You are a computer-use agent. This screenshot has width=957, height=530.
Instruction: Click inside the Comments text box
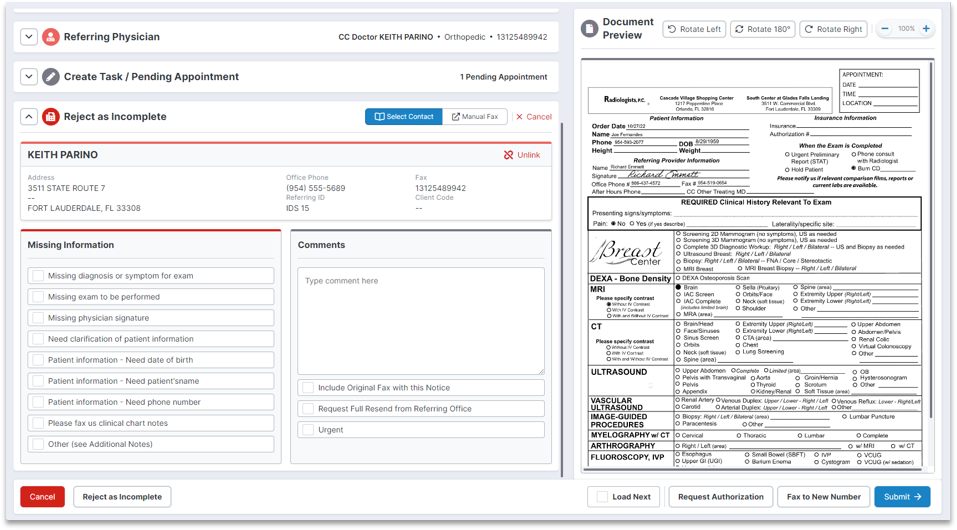click(x=420, y=320)
